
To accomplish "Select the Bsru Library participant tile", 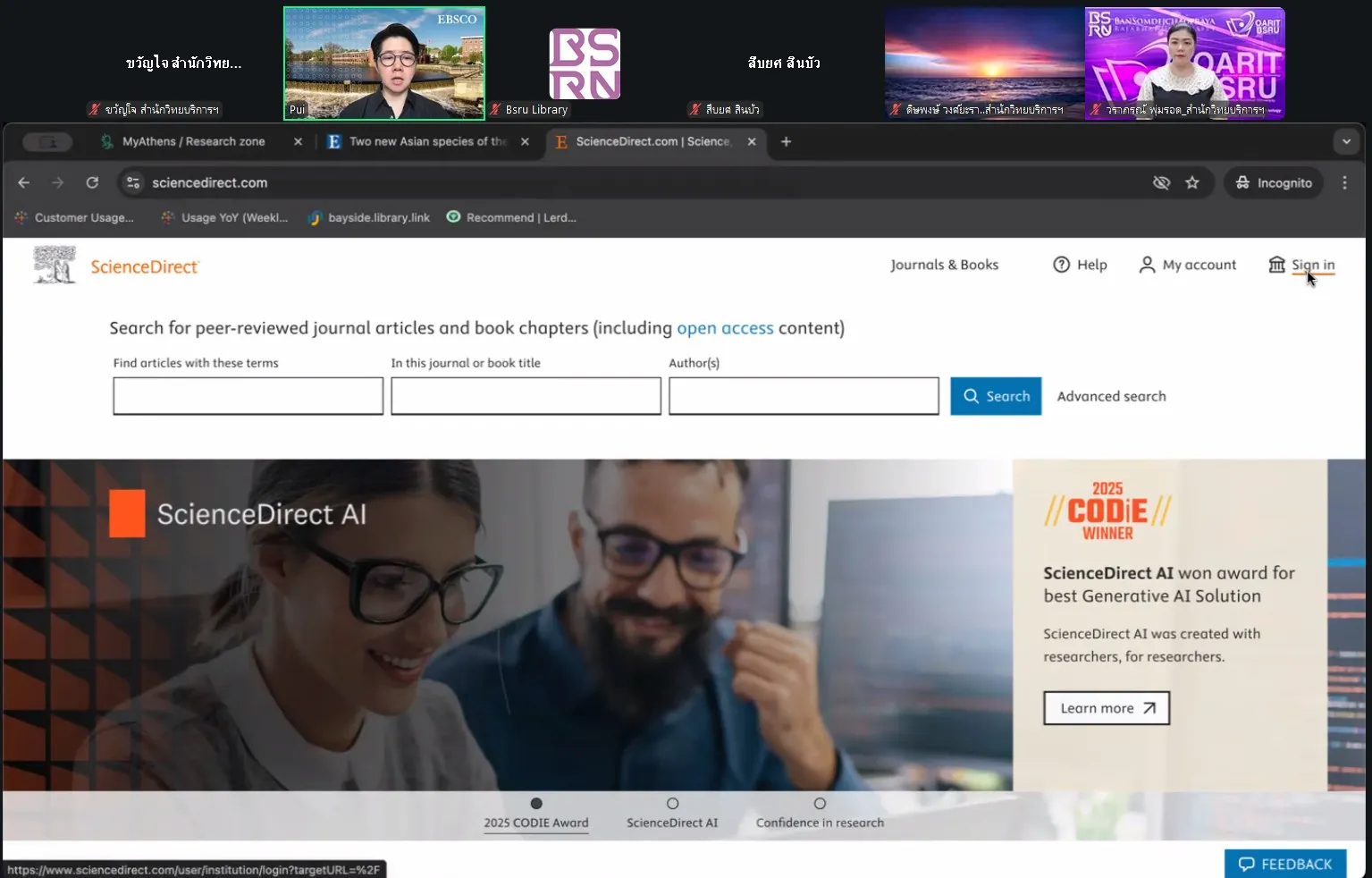I will coord(585,63).
